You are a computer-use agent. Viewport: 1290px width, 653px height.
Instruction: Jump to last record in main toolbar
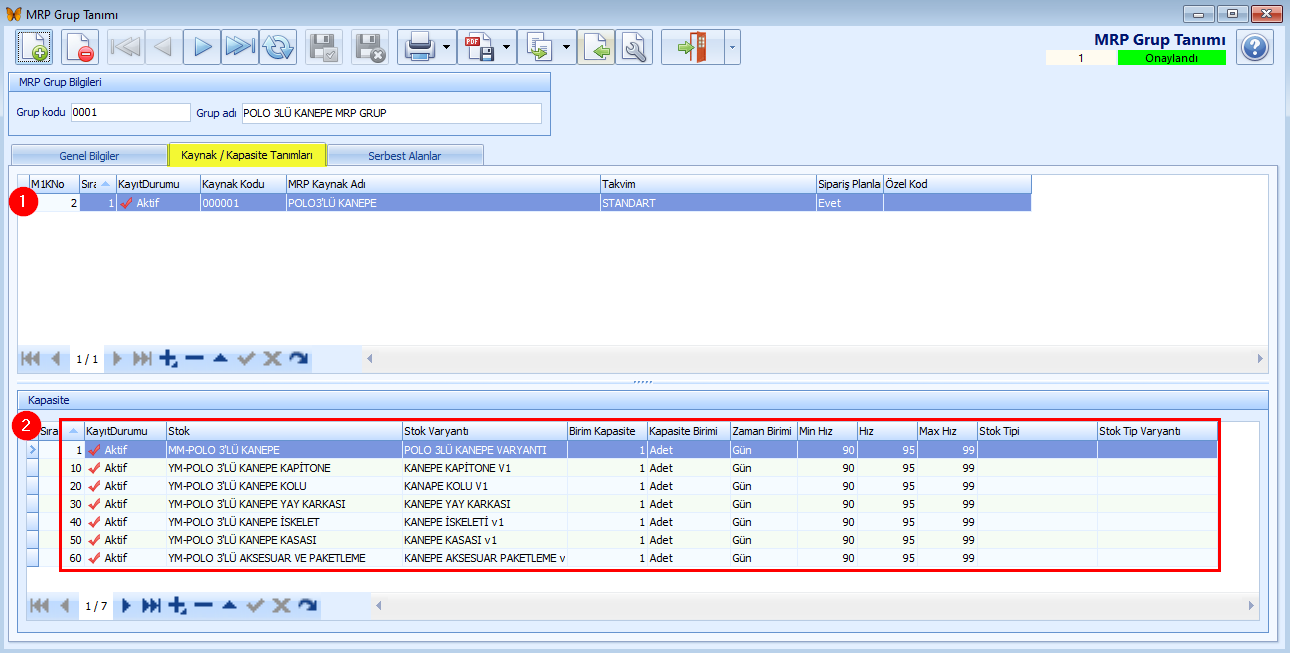pyautogui.click(x=240, y=47)
